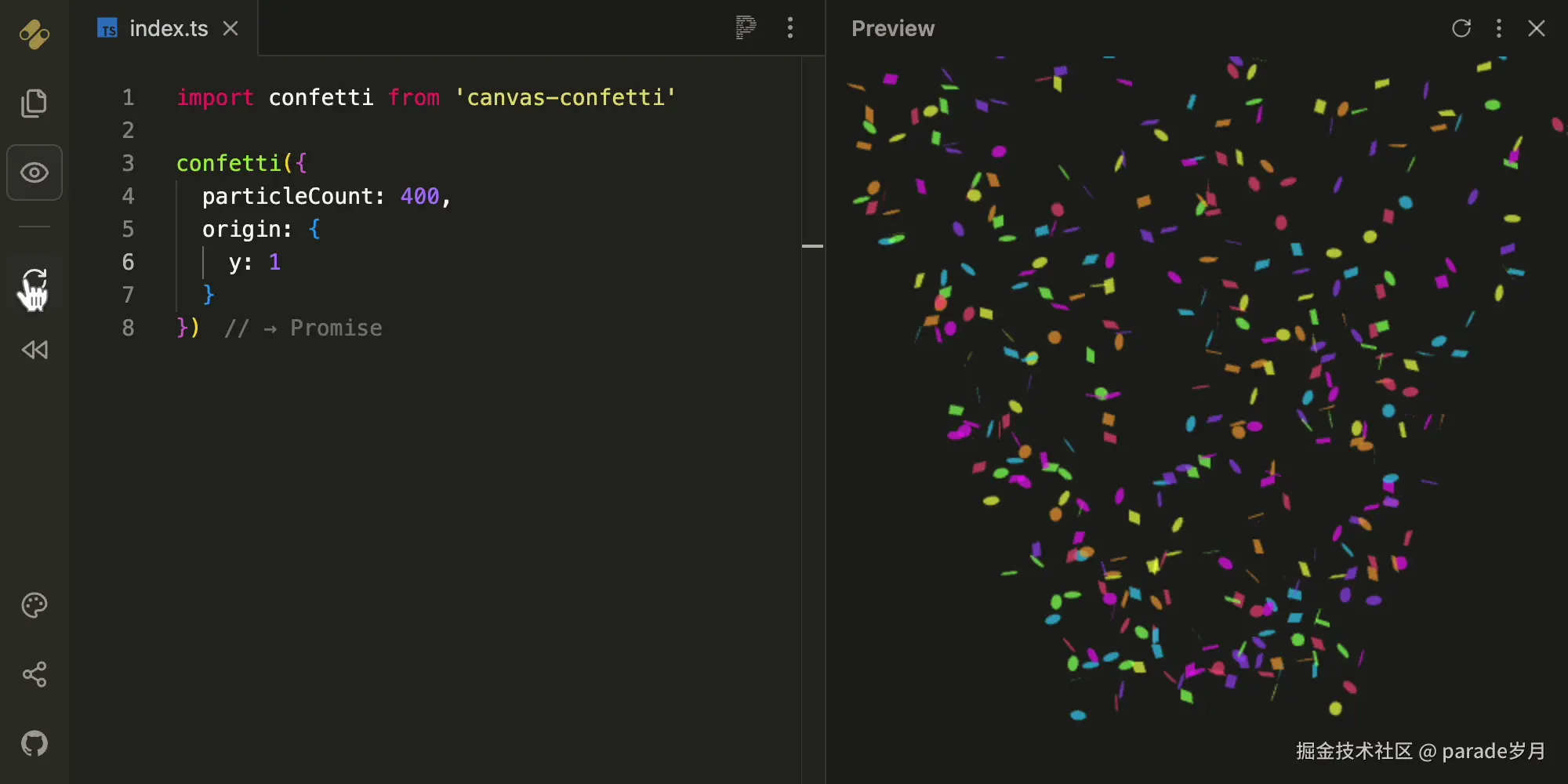The image size is (1568, 784).
Task: Toggle preview visibility with the eye icon
Action: tap(34, 172)
